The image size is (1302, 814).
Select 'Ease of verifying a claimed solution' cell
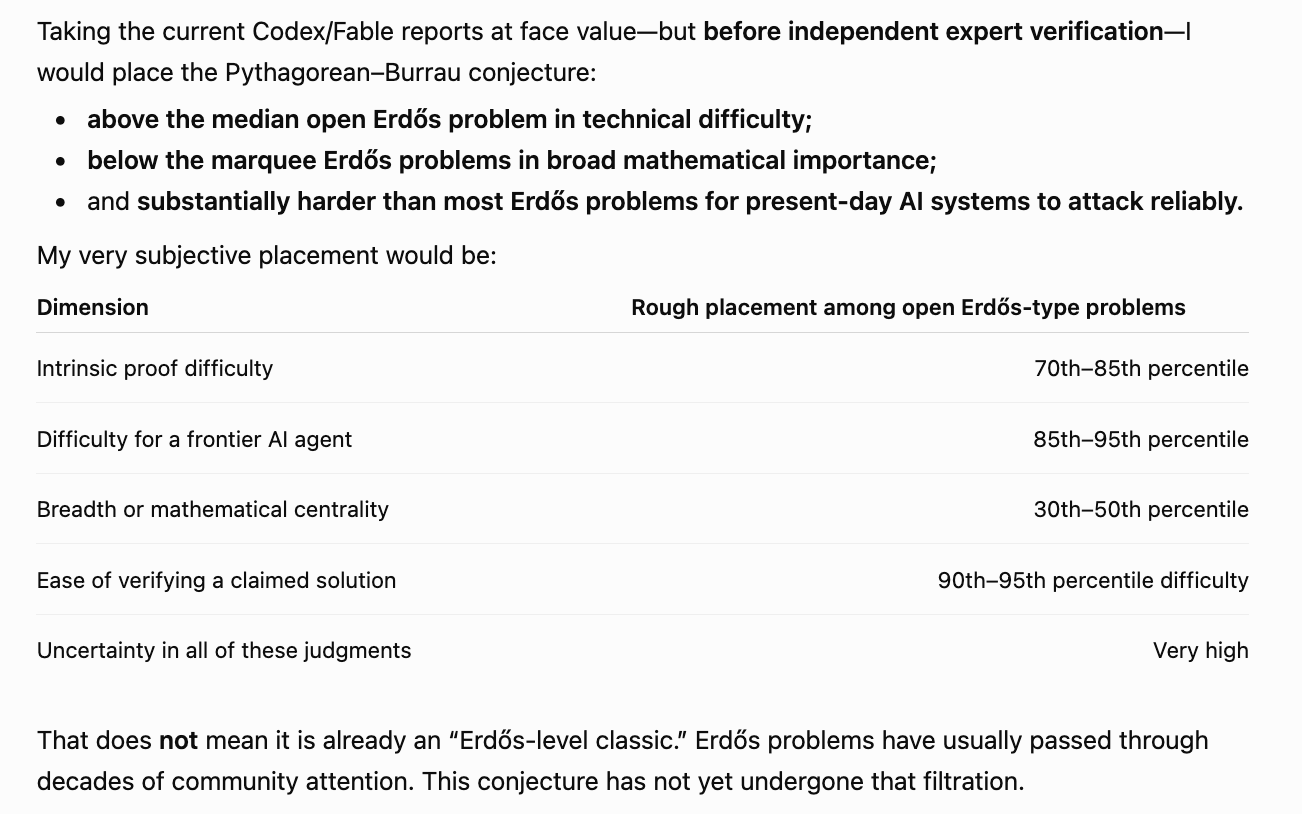coord(216,580)
